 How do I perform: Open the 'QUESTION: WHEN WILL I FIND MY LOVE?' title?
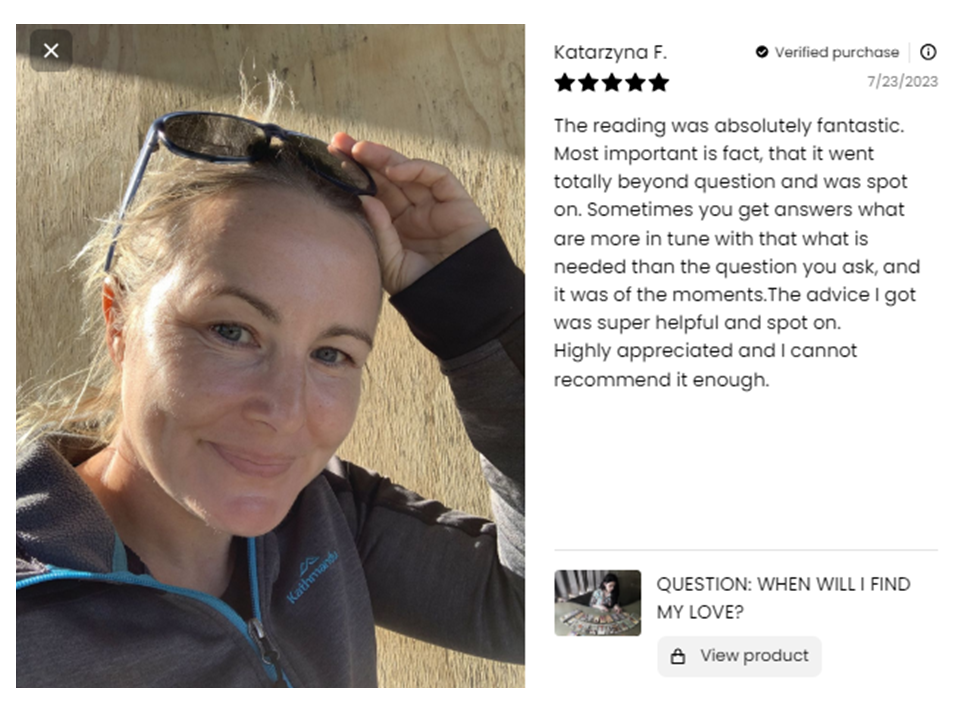pyautogui.click(x=783, y=598)
